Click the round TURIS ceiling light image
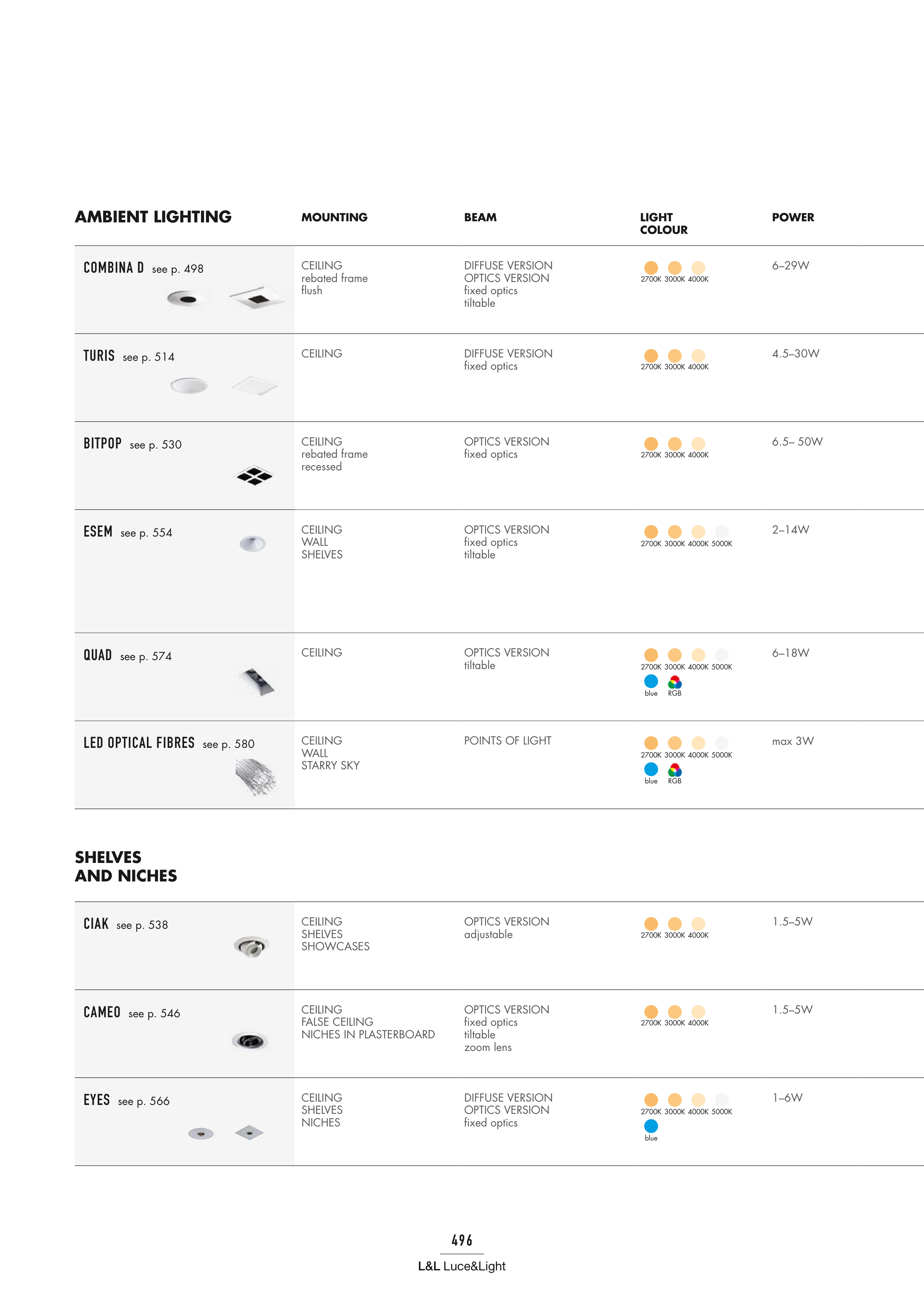Image resolution: width=924 pixels, height=1307 pixels. click(189, 385)
